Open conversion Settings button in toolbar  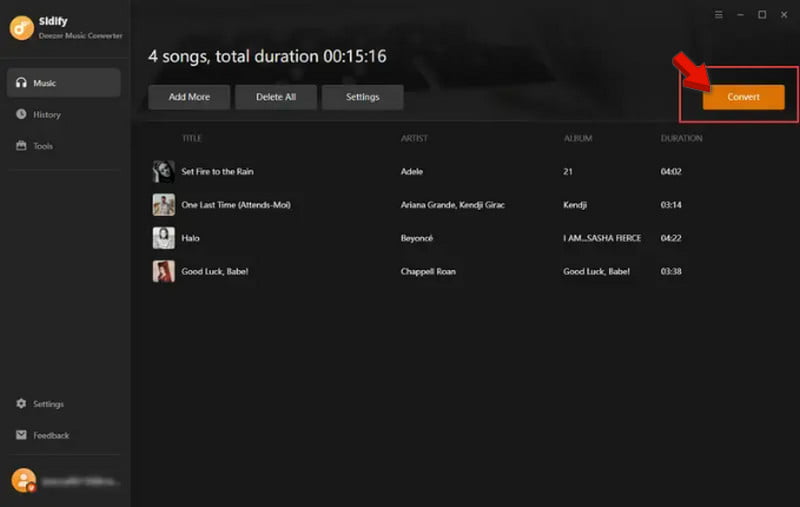363,97
